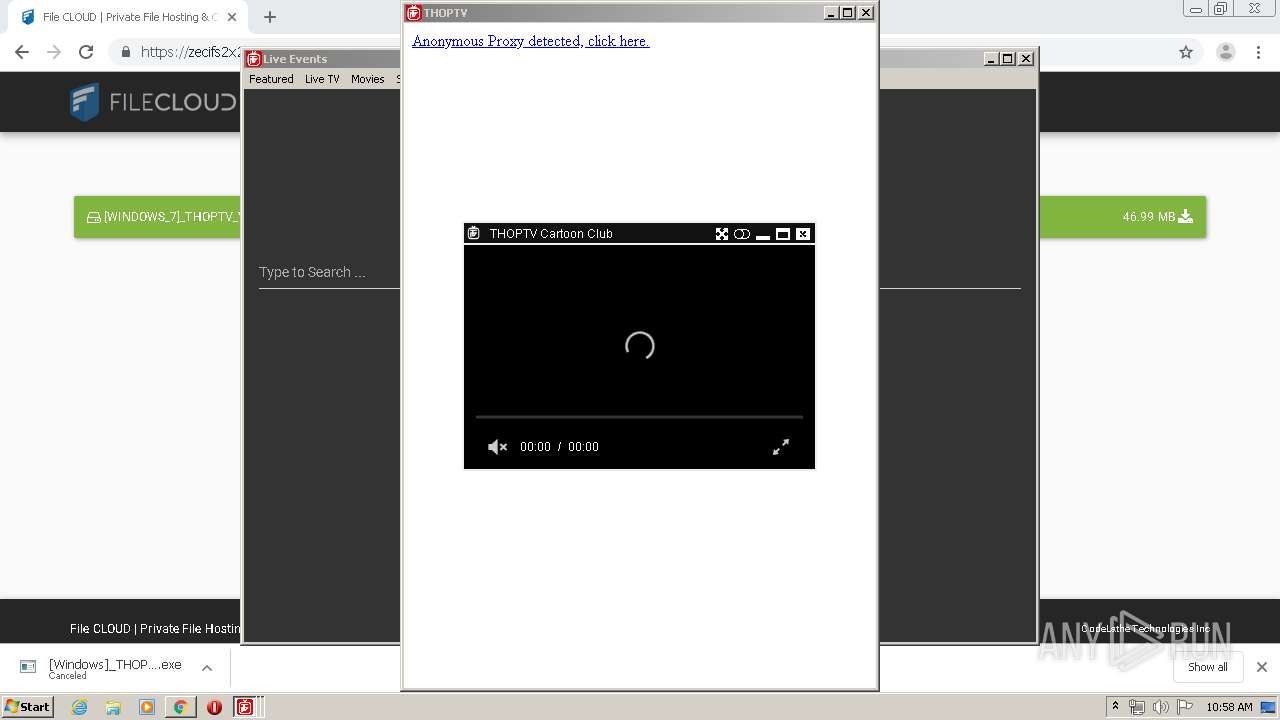Open the Chrome profile avatar
Image resolution: width=1280 pixels, height=720 pixels.
point(1226,52)
